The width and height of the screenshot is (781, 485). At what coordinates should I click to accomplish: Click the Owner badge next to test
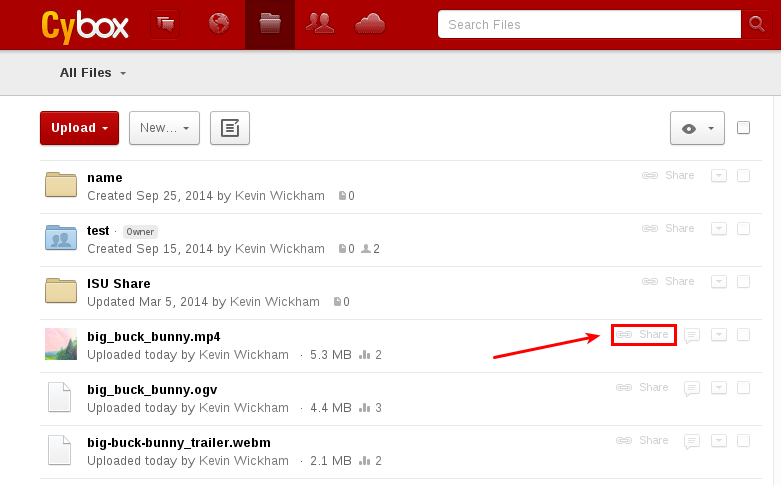click(140, 232)
